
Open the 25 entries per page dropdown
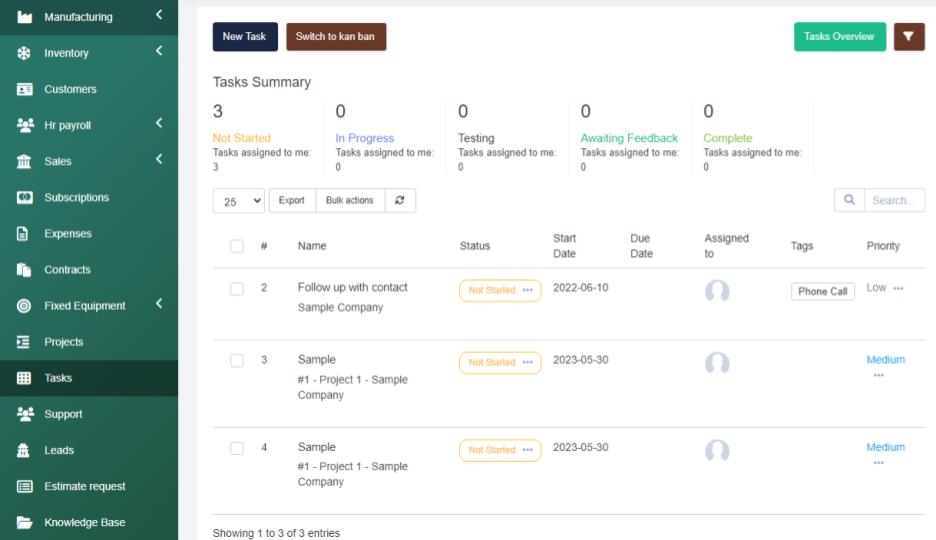tap(238, 201)
